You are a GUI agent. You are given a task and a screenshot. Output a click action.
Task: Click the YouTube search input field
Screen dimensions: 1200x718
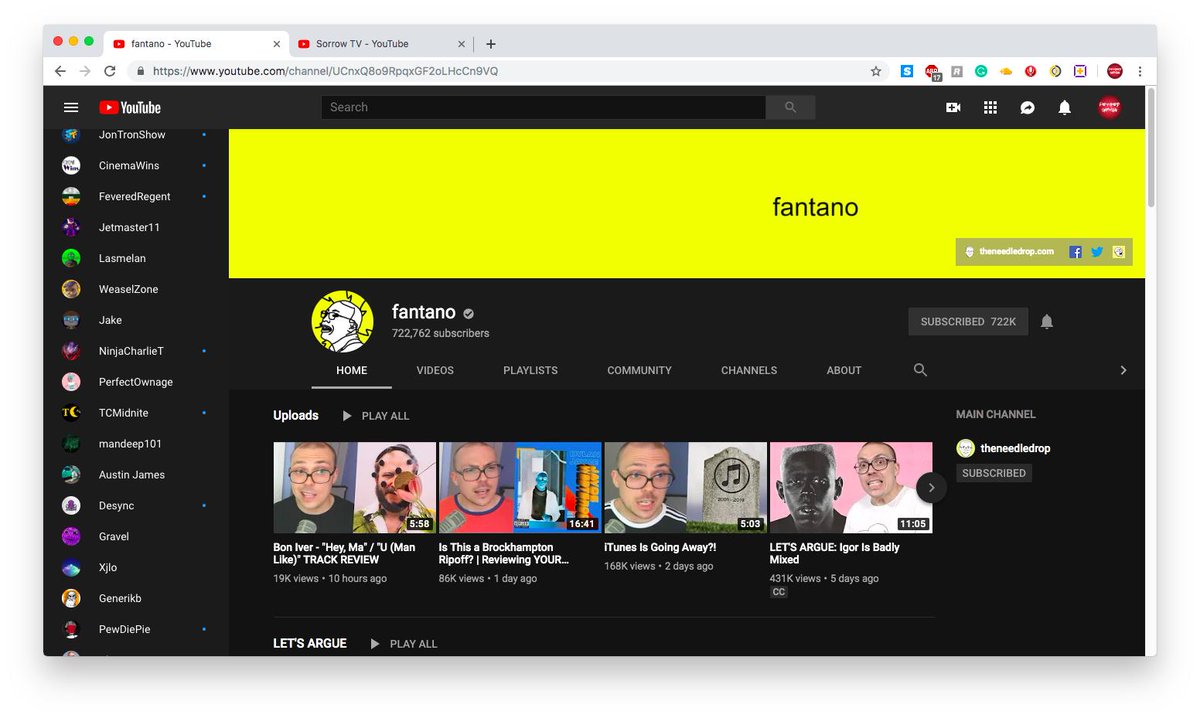543,107
